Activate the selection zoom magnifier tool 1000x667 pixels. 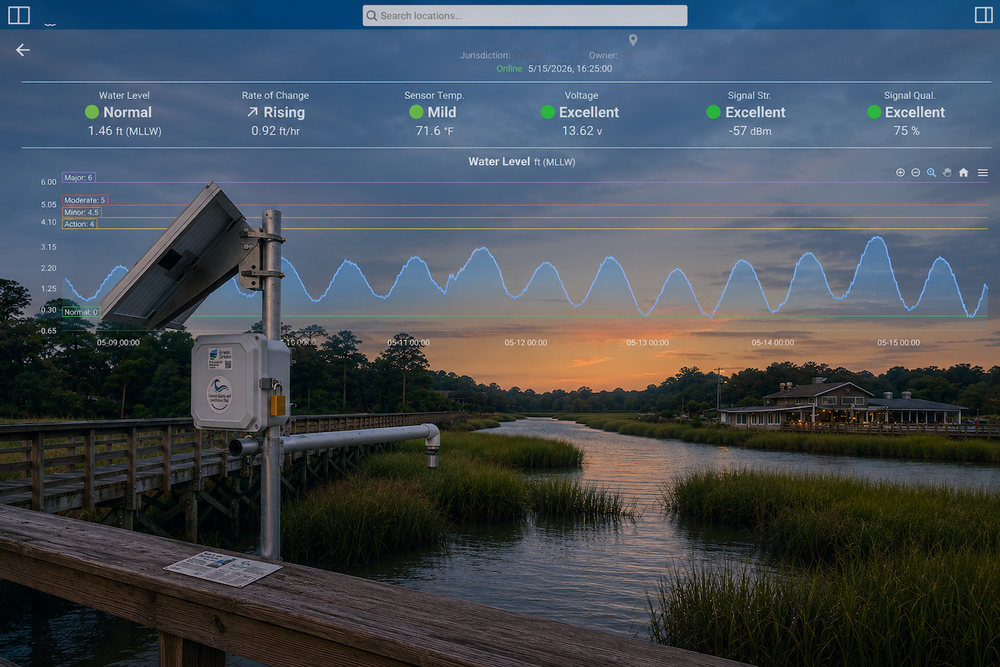pyautogui.click(x=931, y=173)
